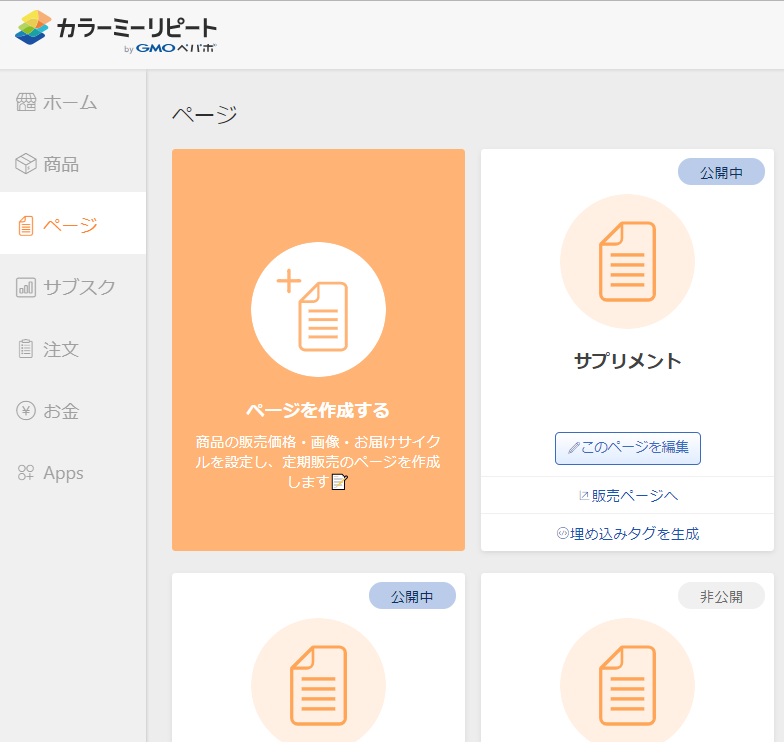Screen dimensions: 784x742
Task: Click このページを編集 button
Action: 628,448
